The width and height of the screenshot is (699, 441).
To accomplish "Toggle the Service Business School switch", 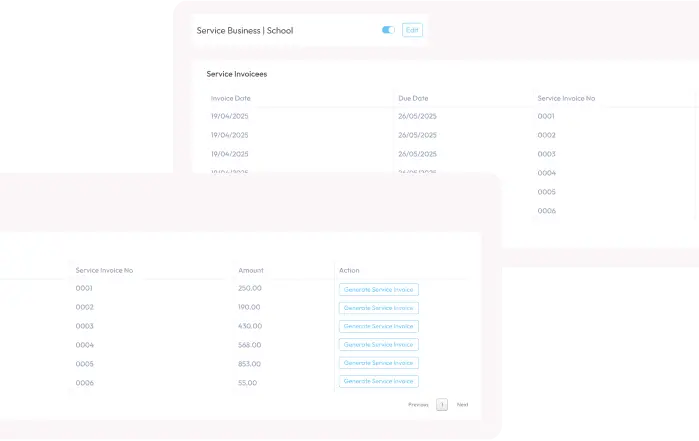I will click(388, 30).
